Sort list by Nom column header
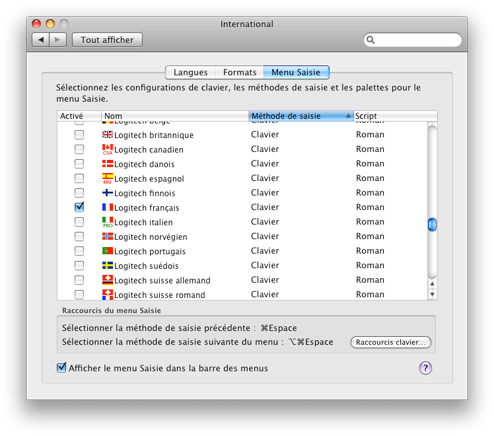Viewport: 494px width, 436px height. point(175,116)
